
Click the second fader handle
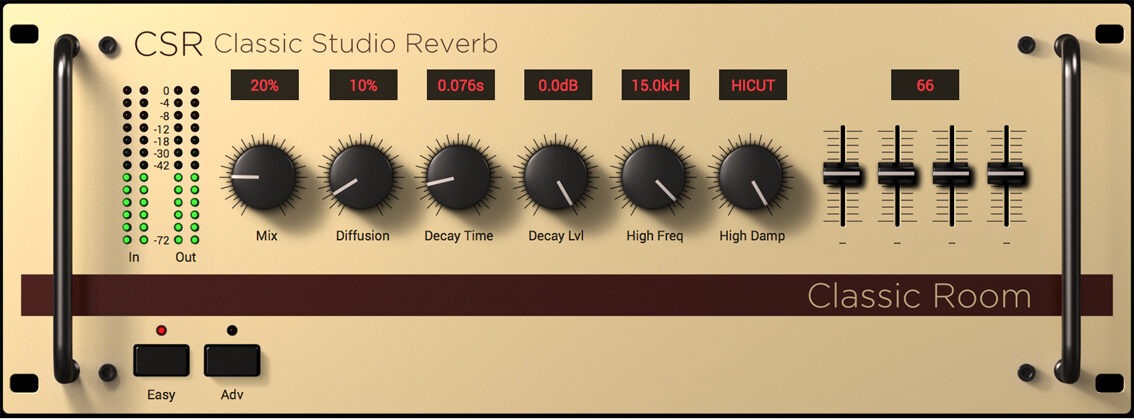(x=897, y=175)
